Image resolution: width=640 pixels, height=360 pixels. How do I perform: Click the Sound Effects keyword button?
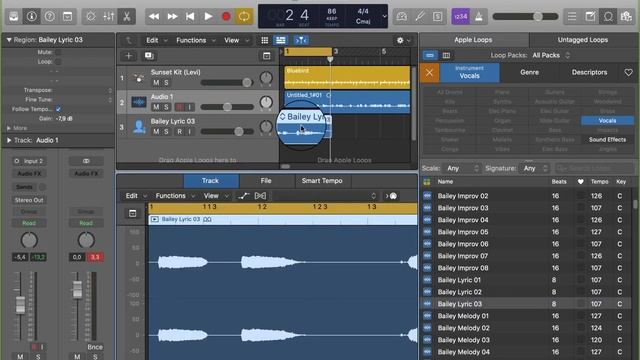[607, 140]
